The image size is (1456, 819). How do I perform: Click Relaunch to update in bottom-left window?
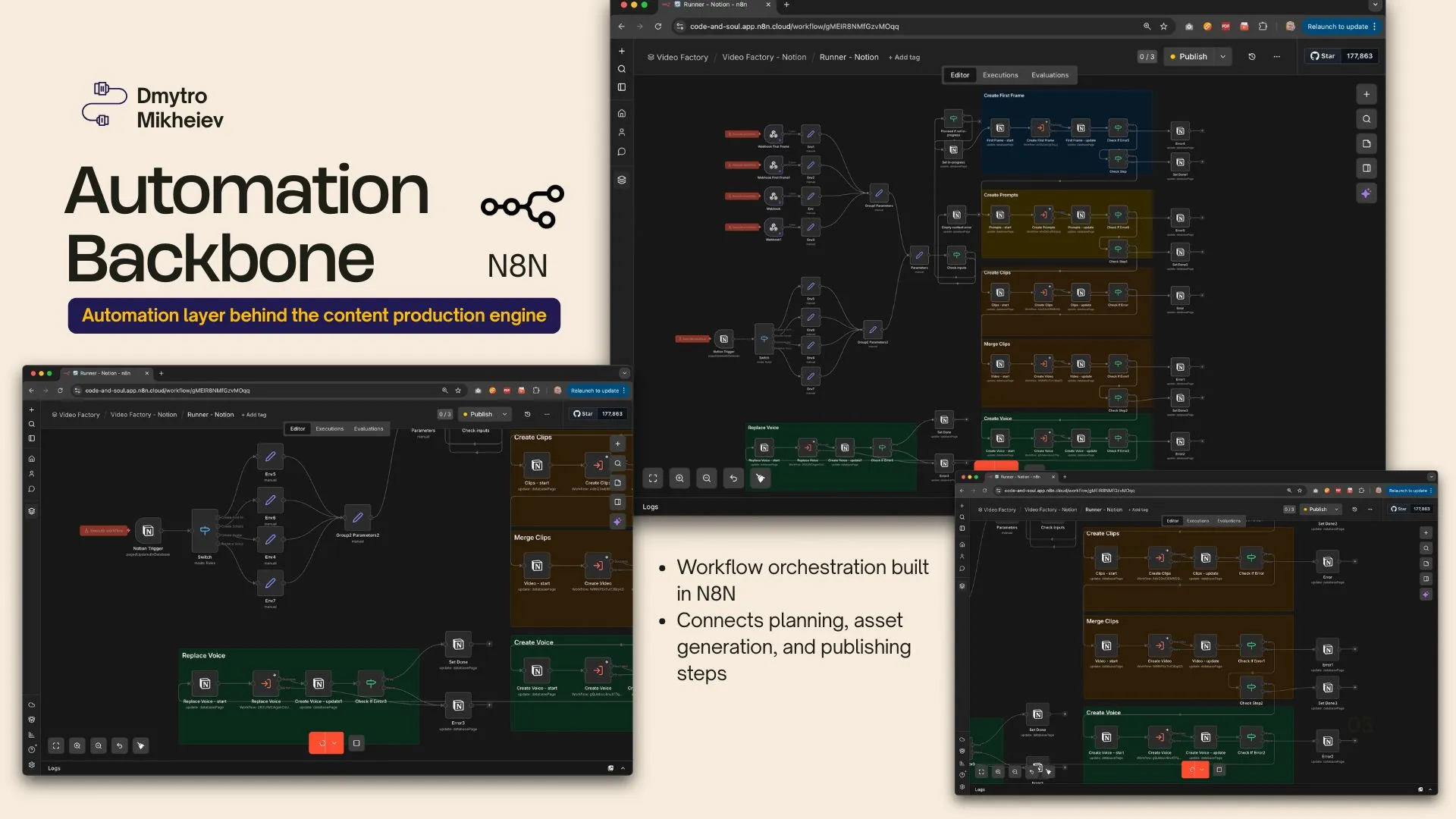598,391
